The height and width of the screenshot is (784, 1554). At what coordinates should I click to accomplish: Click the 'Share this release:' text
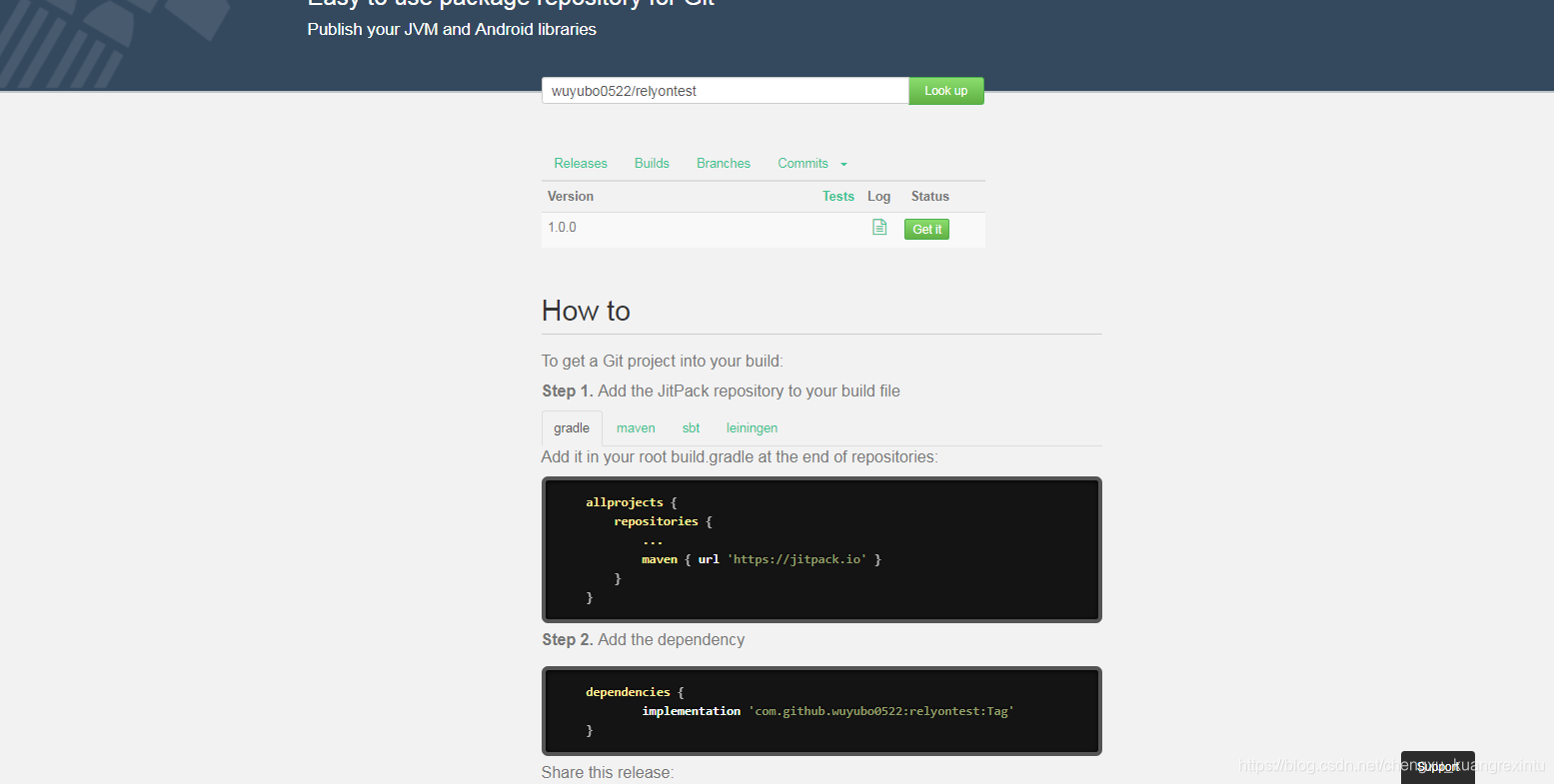click(x=608, y=773)
